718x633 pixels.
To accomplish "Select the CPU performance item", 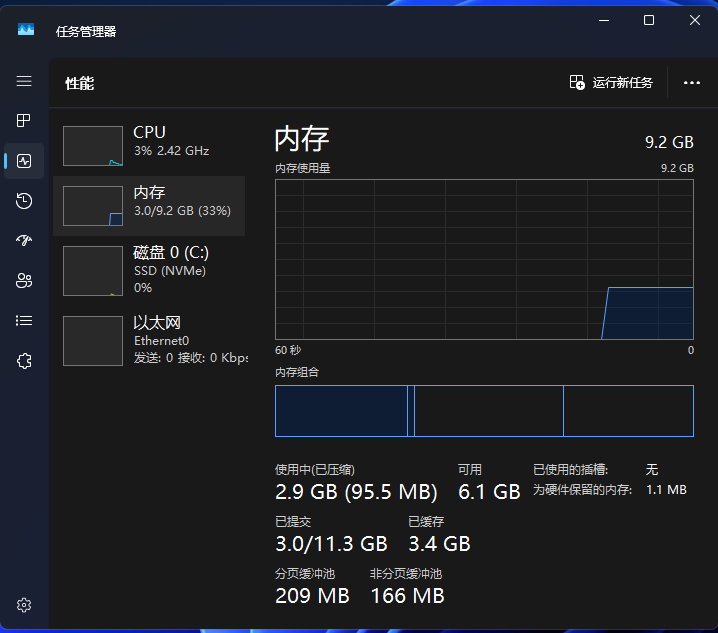I will click(150, 145).
